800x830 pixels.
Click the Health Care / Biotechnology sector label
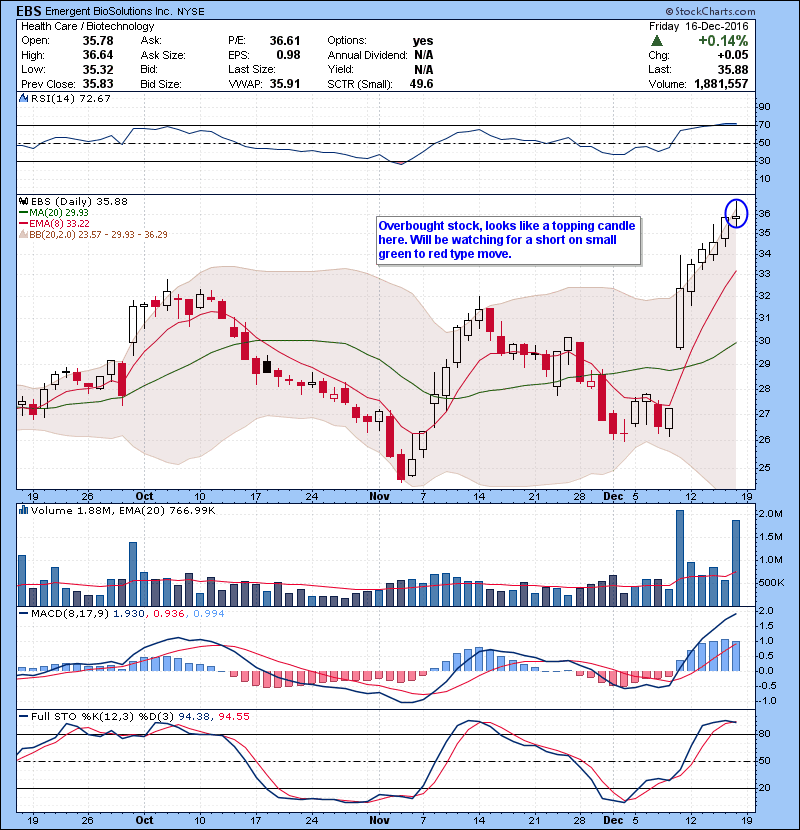(x=87, y=26)
